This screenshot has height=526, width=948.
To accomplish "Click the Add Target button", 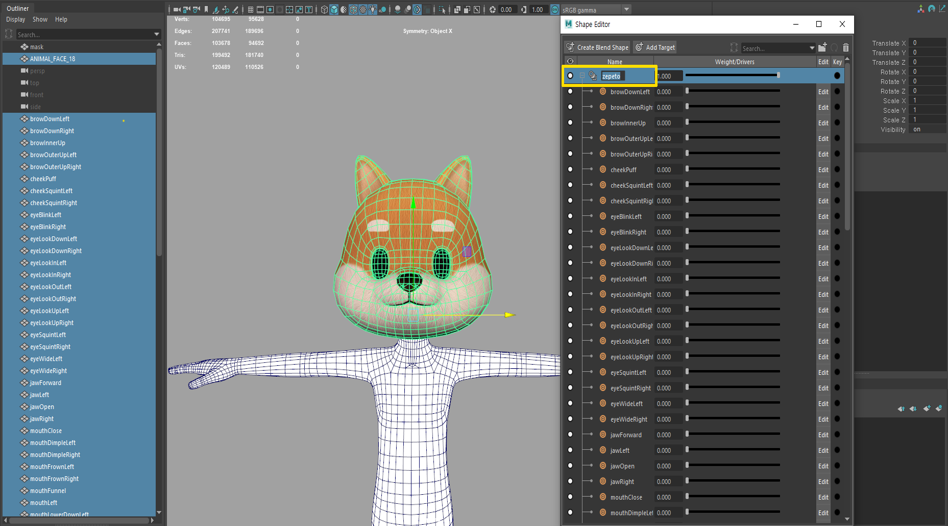I will tap(655, 47).
